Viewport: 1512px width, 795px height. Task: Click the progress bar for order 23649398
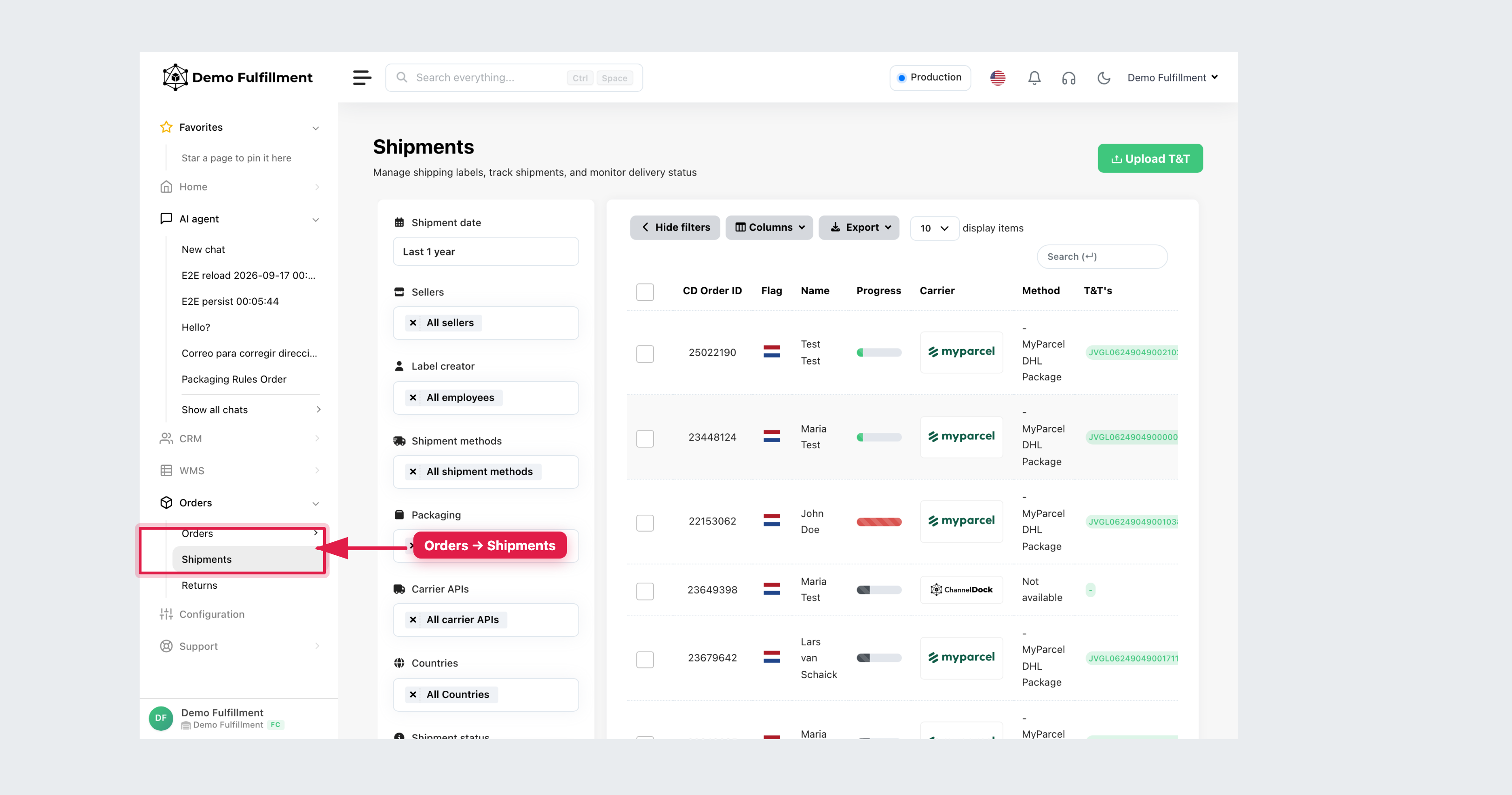(879, 590)
